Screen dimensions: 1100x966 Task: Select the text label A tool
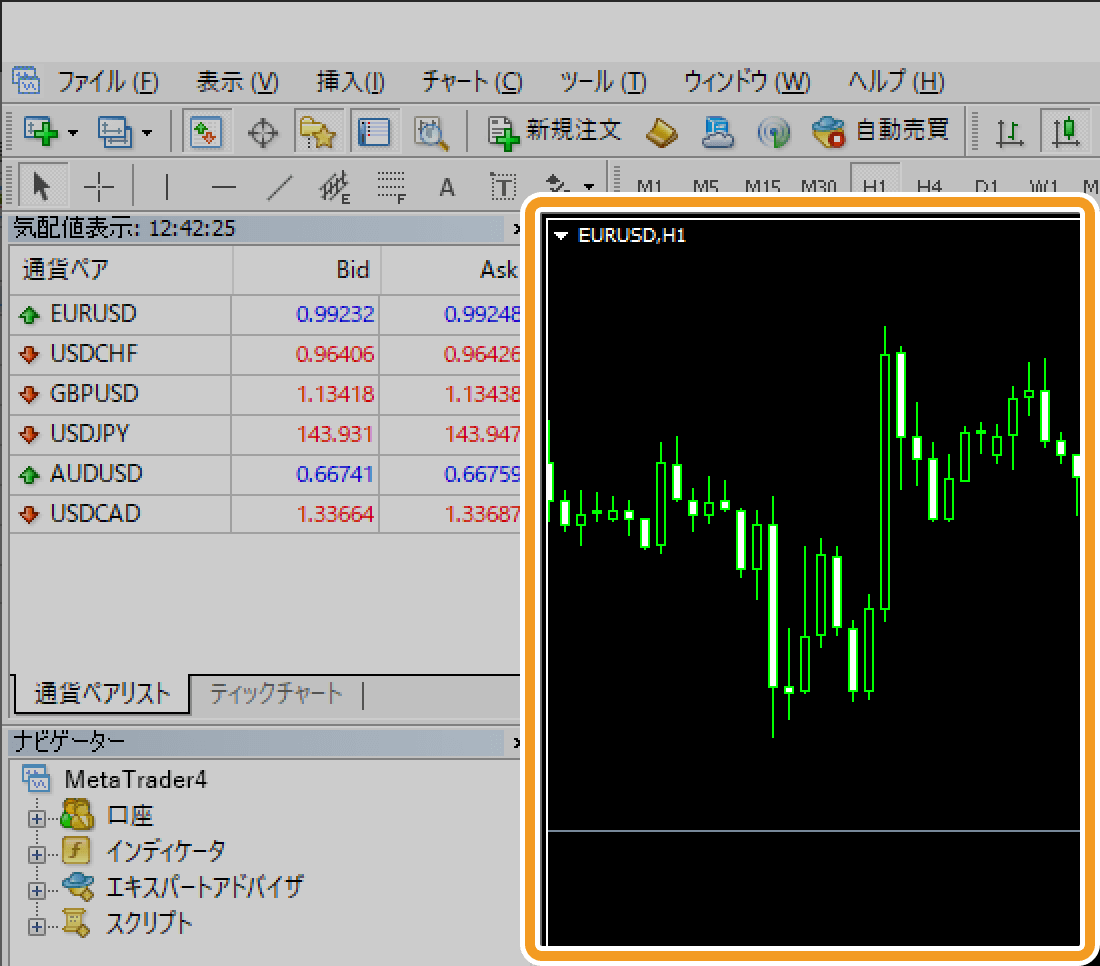point(447,187)
